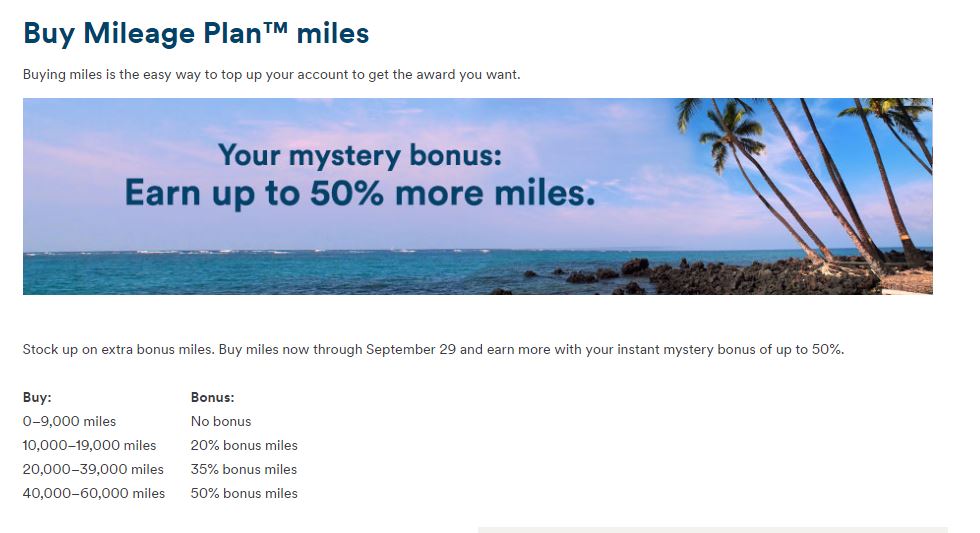Screen dimensions: 980x533
Task: Click the '50% bonus miles' entry
Action: (244, 493)
